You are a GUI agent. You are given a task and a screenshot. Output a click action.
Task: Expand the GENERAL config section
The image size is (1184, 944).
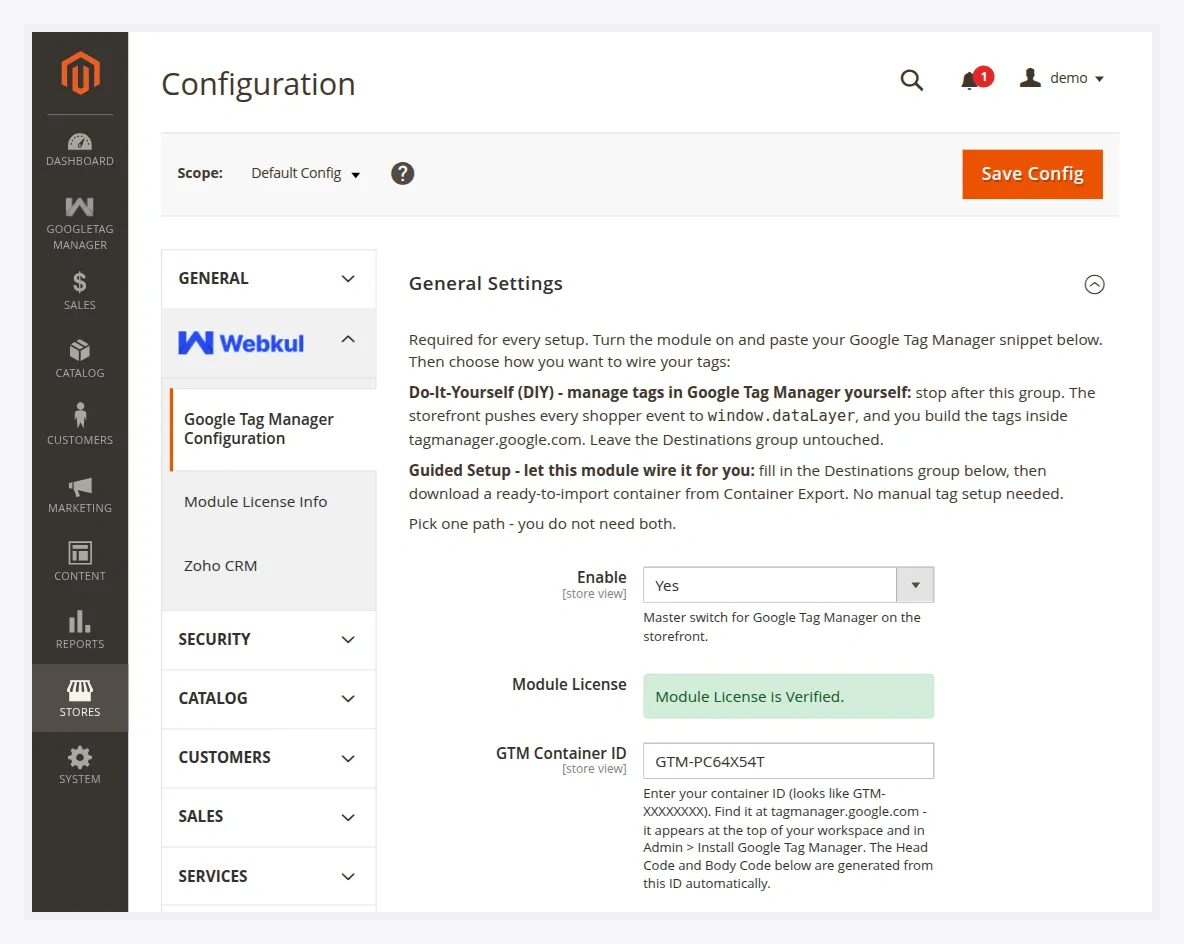coord(269,279)
